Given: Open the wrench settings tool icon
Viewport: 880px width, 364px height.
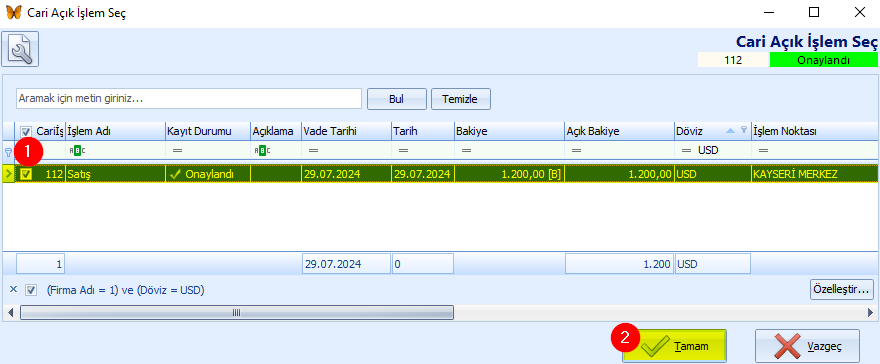Looking at the screenshot, I should pos(20,49).
